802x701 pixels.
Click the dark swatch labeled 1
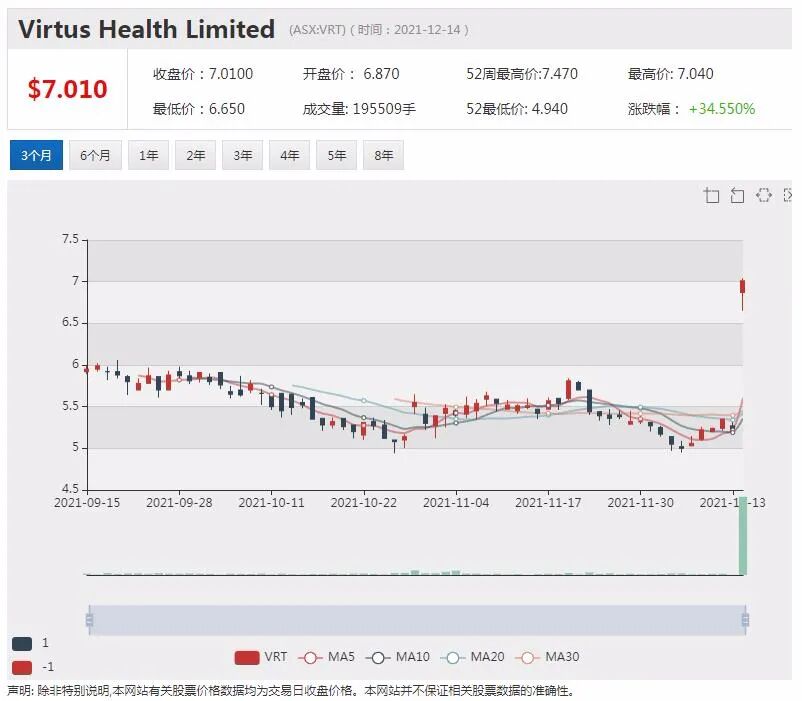tap(22, 643)
